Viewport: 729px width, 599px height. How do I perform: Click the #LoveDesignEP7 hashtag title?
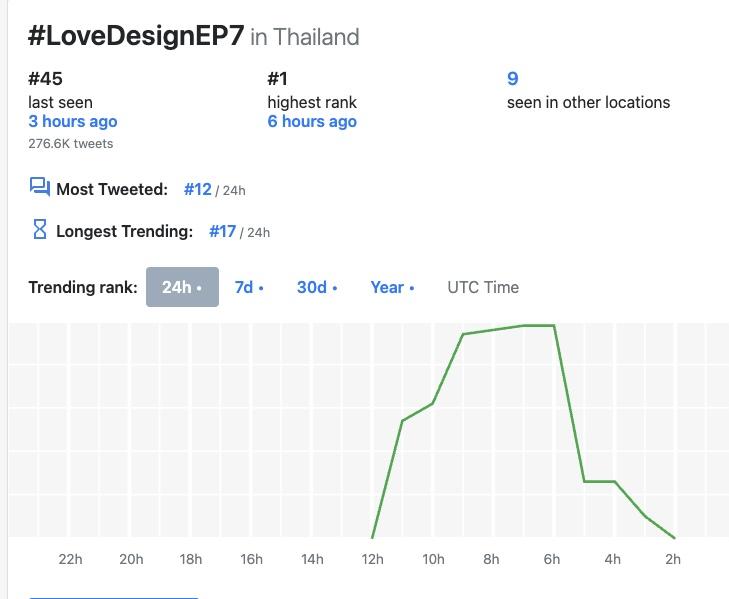[136, 37]
